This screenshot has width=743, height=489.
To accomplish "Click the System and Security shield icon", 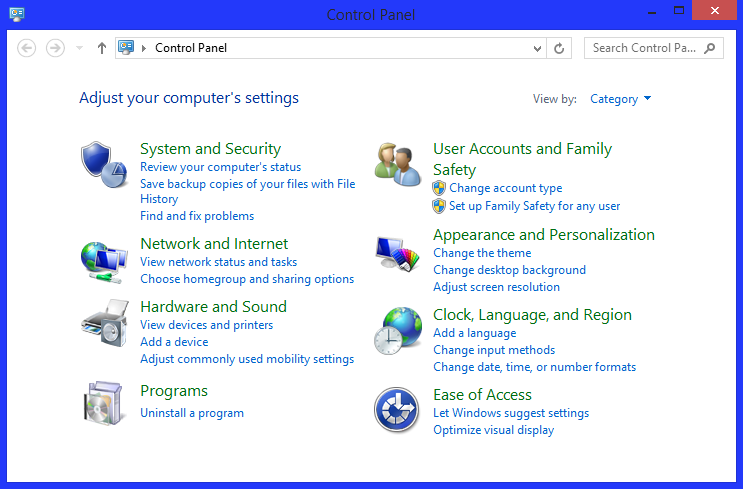I will click(x=104, y=163).
